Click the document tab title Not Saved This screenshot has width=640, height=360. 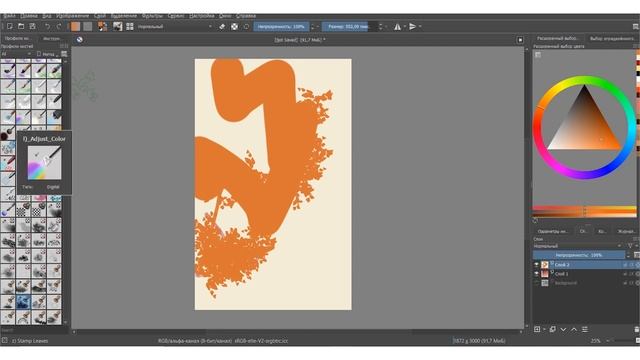pos(300,40)
